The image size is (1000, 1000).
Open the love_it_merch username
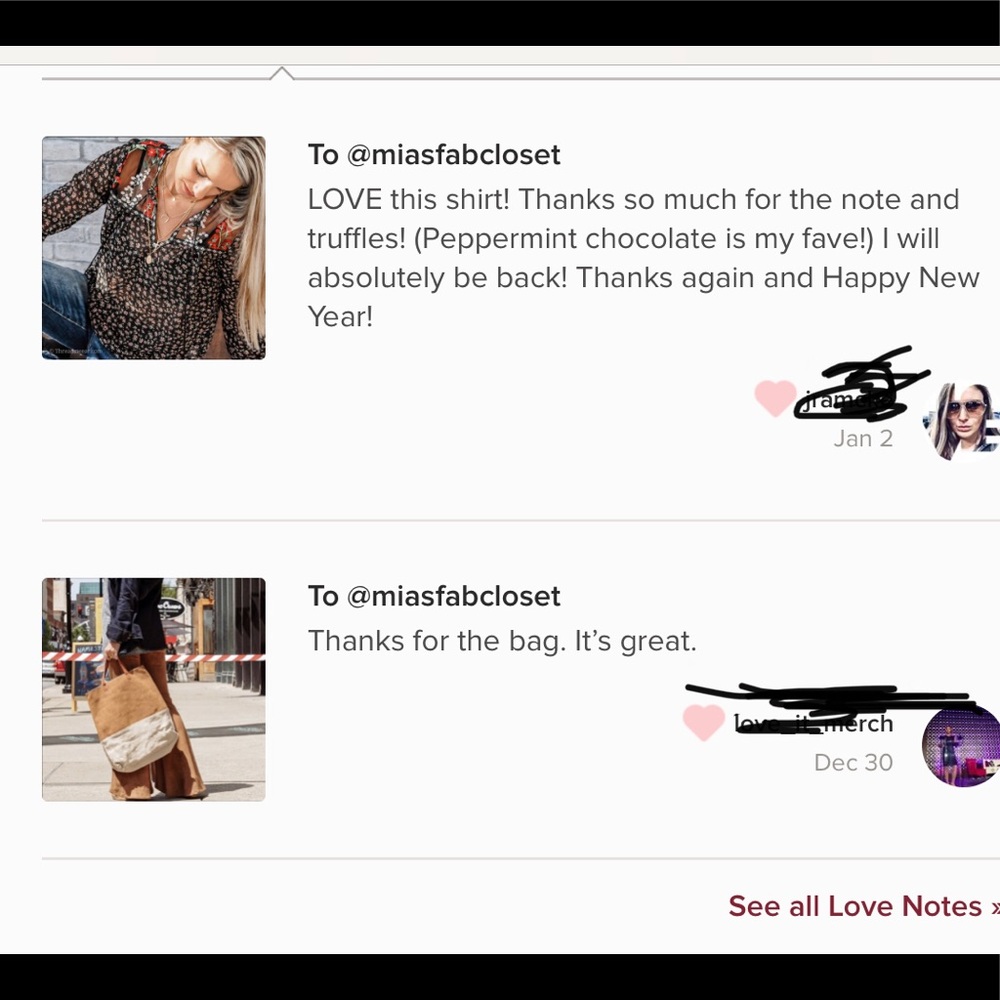814,724
